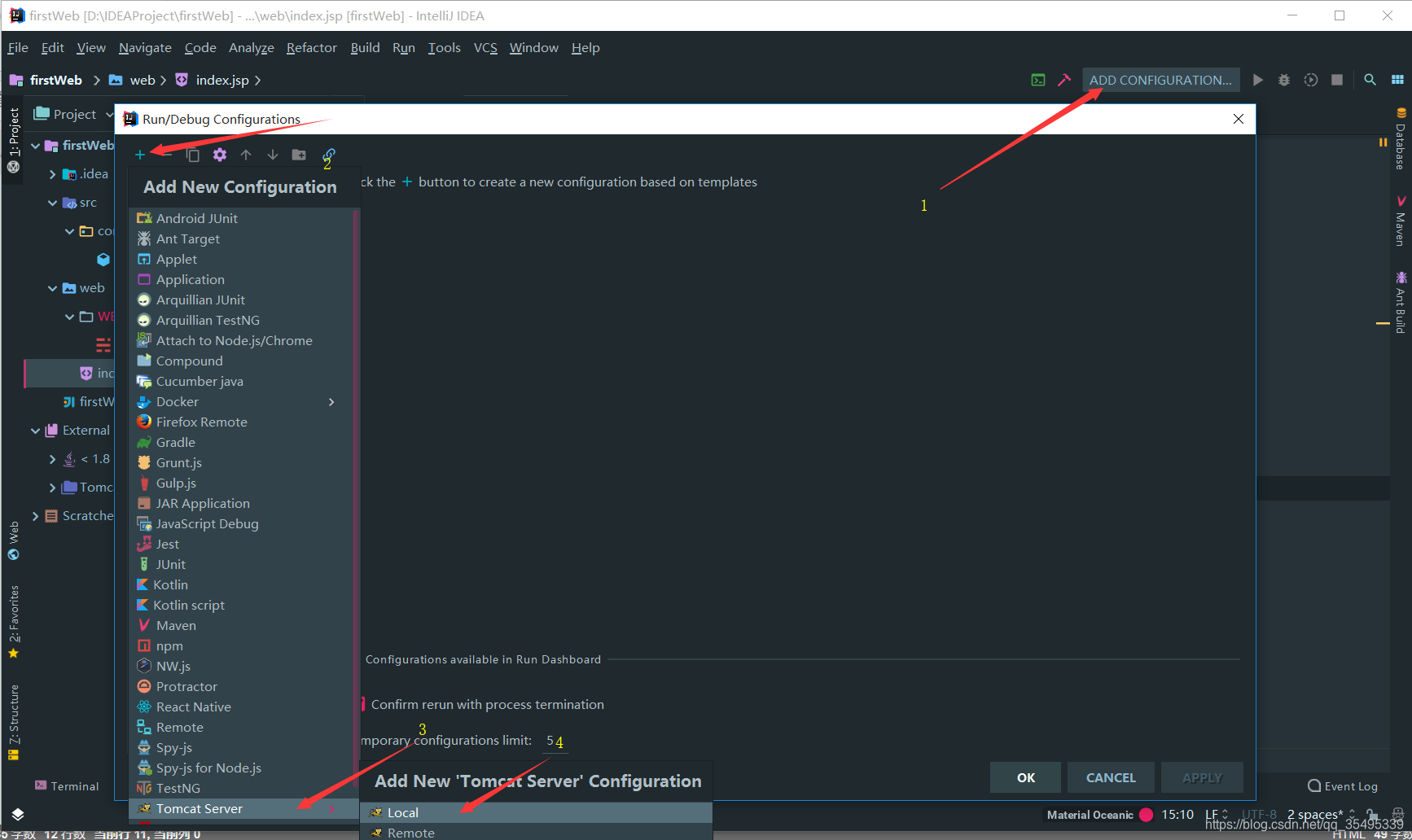Click temporary configurations limit field
Image resolution: width=1412 pixels, height=840 pixels.
click(x=556, y=741)
